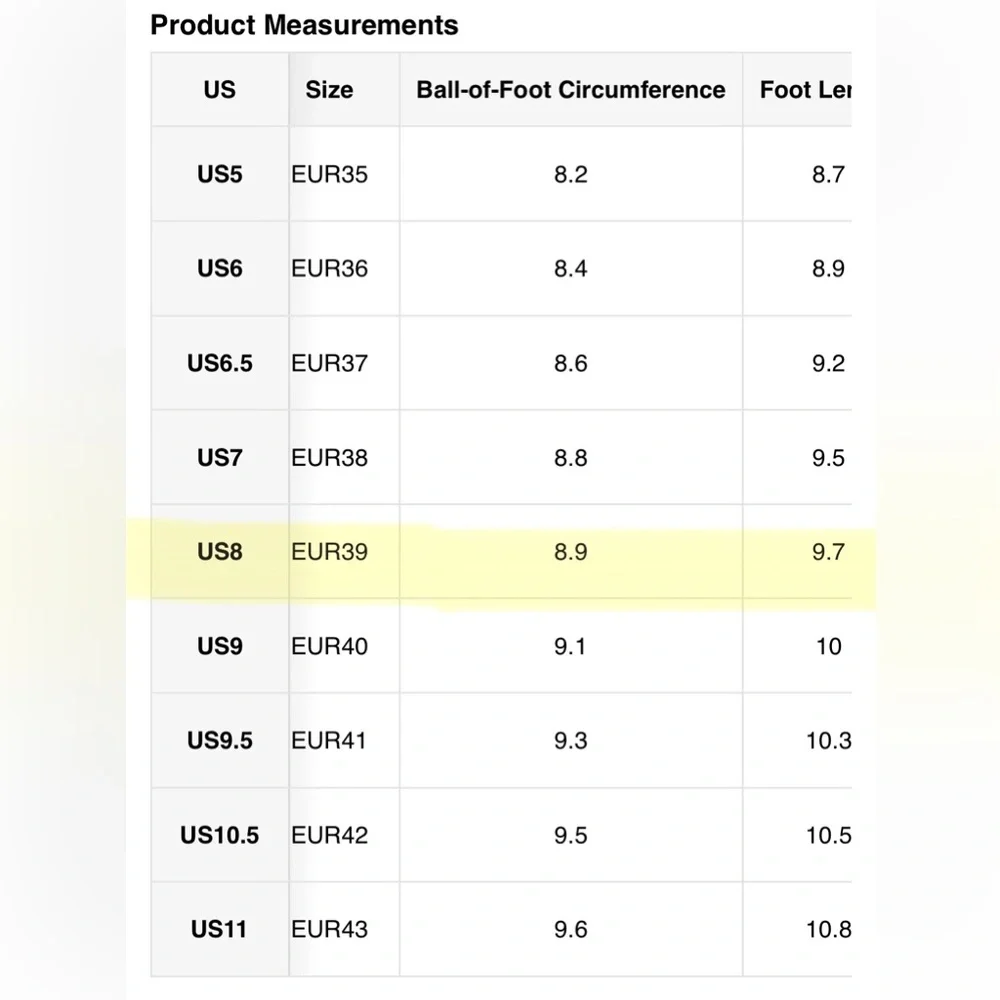Click the 8.6 circumference value
Viewport: 1000px width, 1000px height.
pyautogui.click(x=570, y=363)
